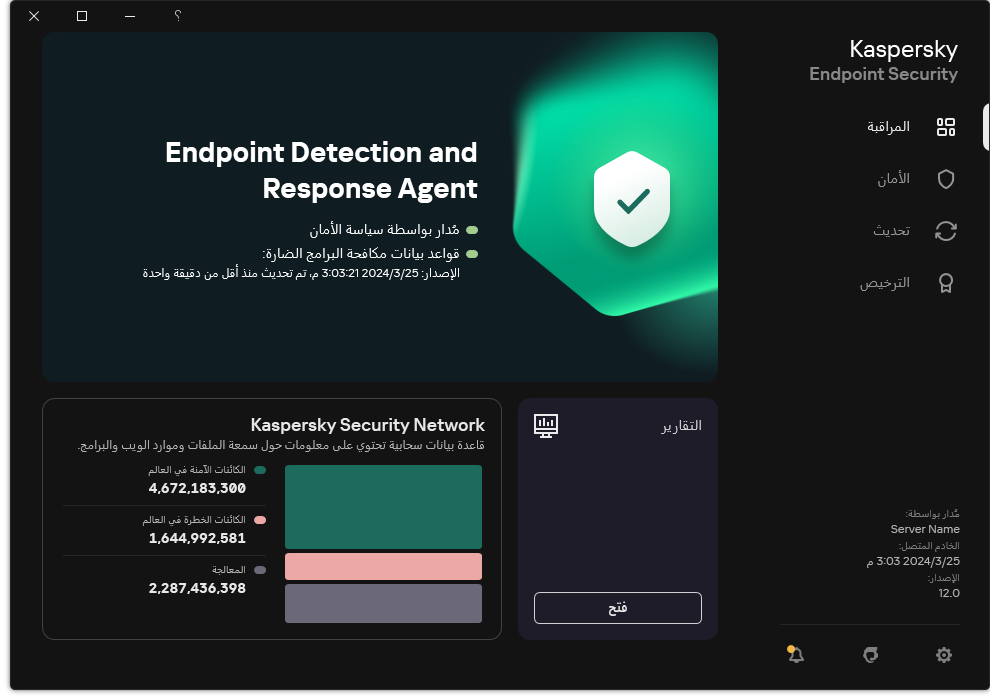Click the License ribbon badge icon
The width and height of the screenshot is (990, 700).
pyautogui.click(x=945, y=283)
